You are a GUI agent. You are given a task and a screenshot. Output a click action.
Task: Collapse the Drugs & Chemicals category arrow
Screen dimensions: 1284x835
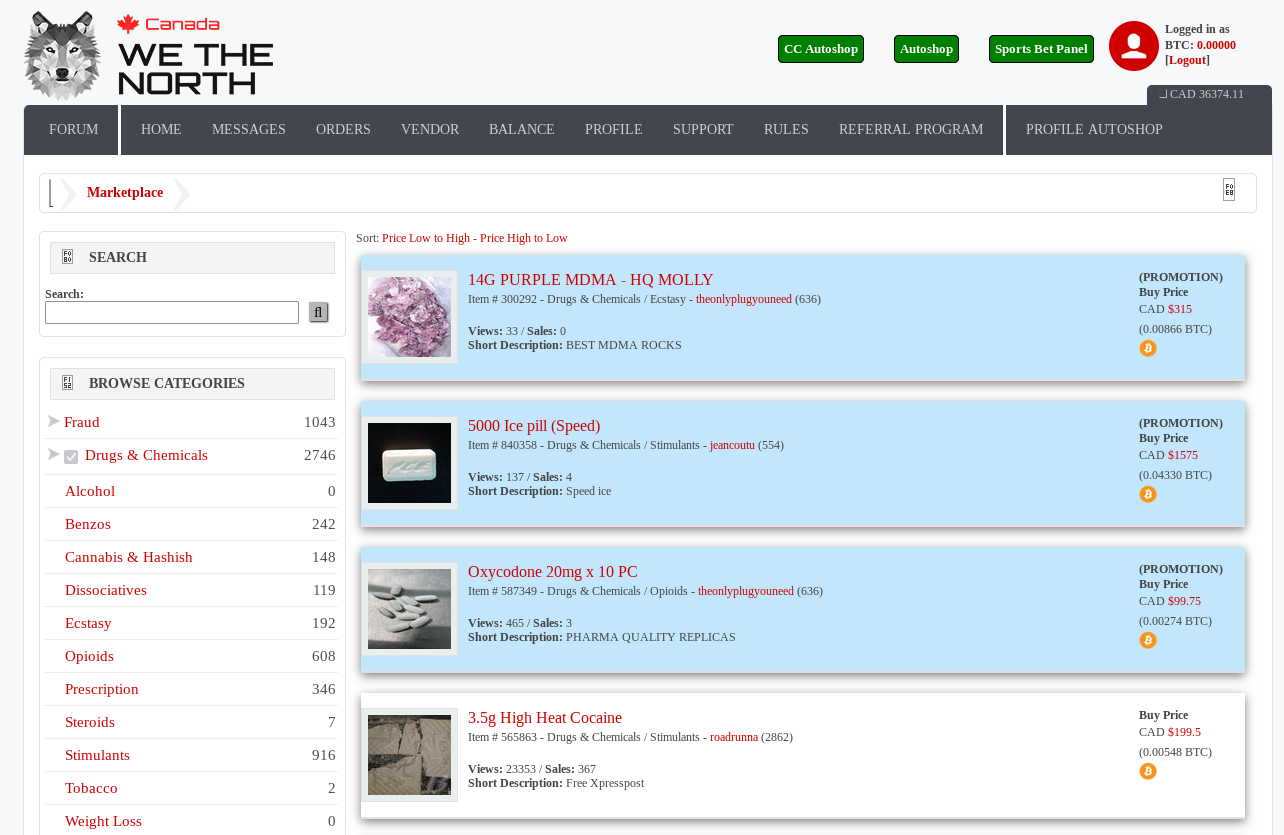coord(53,454)
